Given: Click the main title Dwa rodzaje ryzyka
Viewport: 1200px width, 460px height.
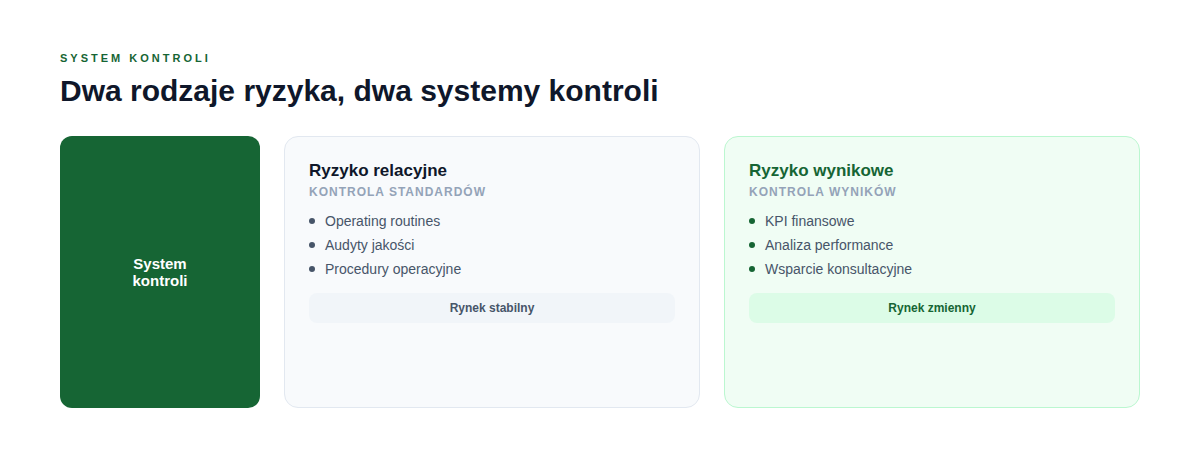Looking at the screenshot, I should pos(359,91).
